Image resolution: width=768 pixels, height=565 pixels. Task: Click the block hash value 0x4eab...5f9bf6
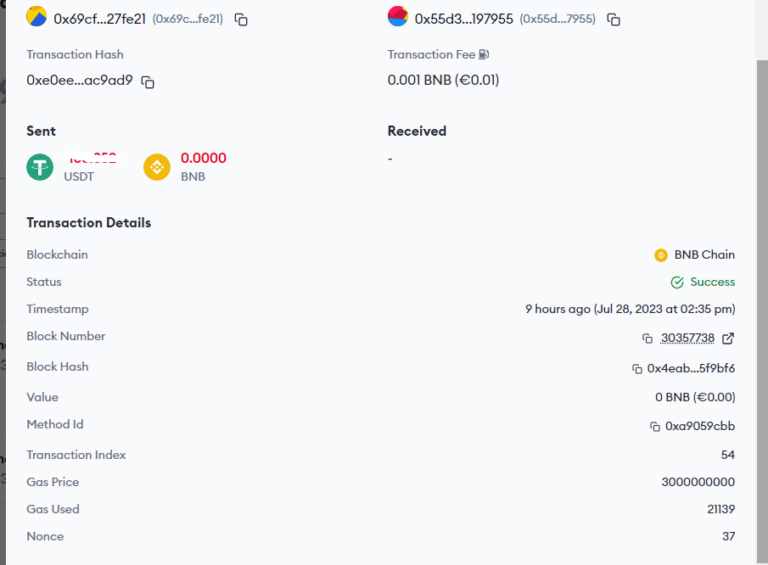tap(691, 368)
